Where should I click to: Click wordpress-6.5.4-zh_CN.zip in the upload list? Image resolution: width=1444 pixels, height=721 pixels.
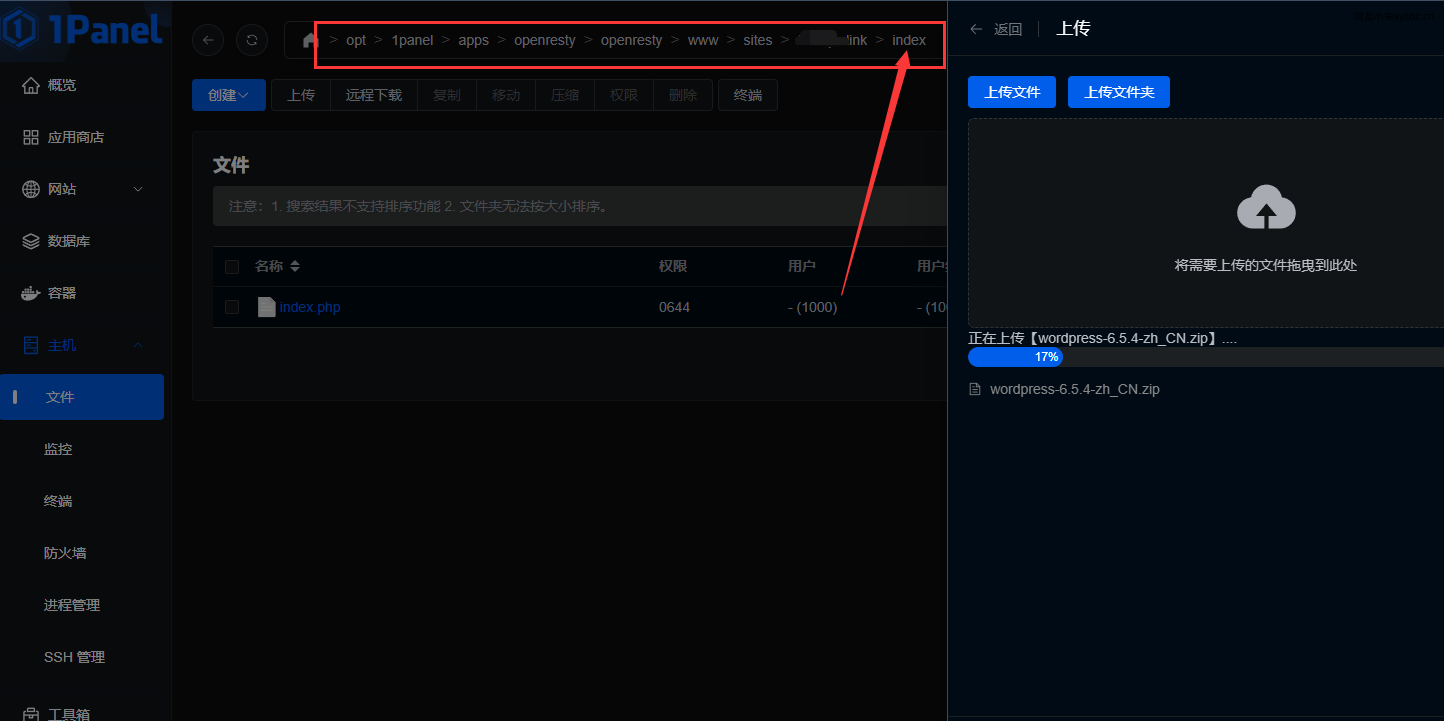pyautogui.click(x=1075, y=389)
